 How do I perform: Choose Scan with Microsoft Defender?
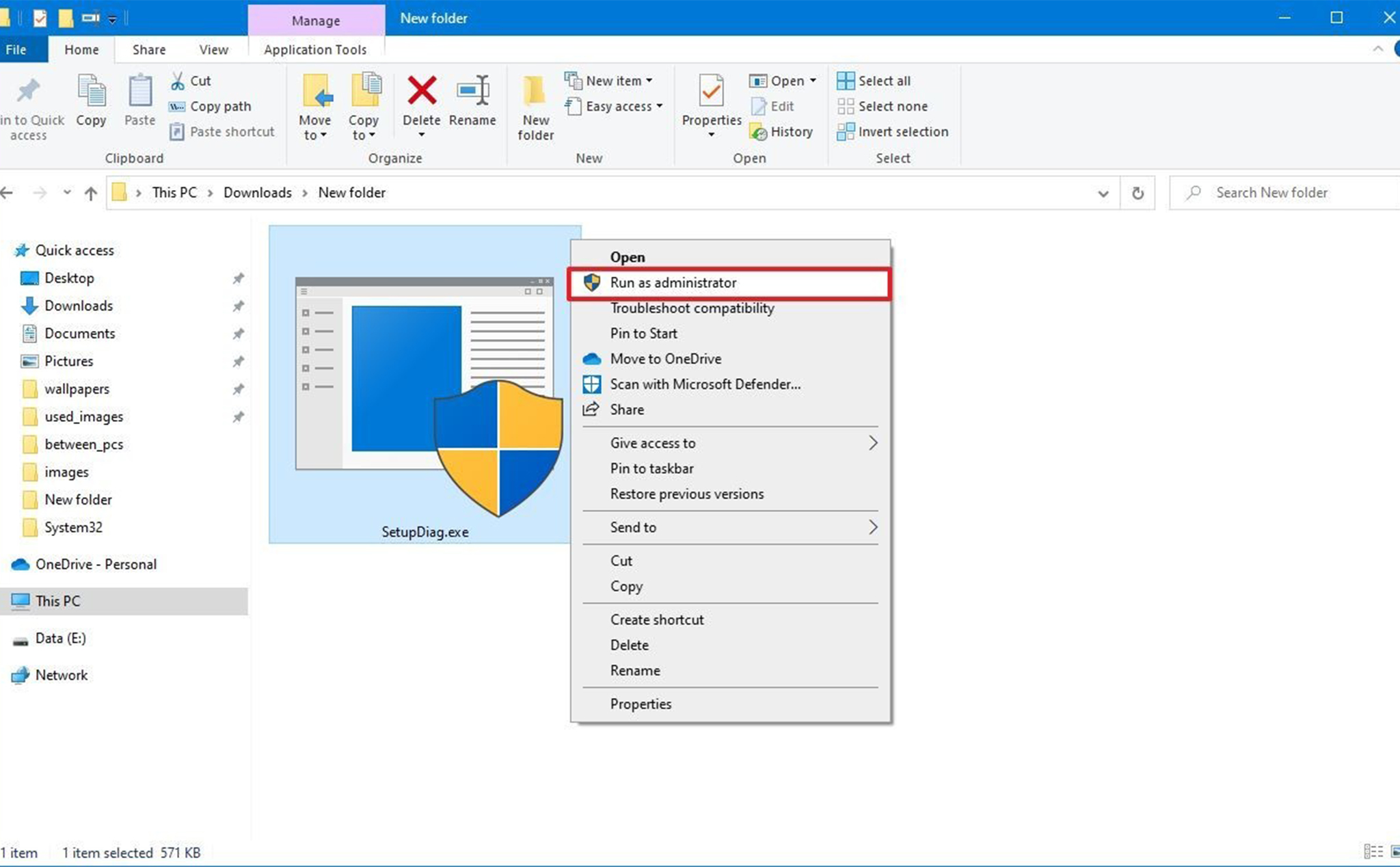point(705,384)
